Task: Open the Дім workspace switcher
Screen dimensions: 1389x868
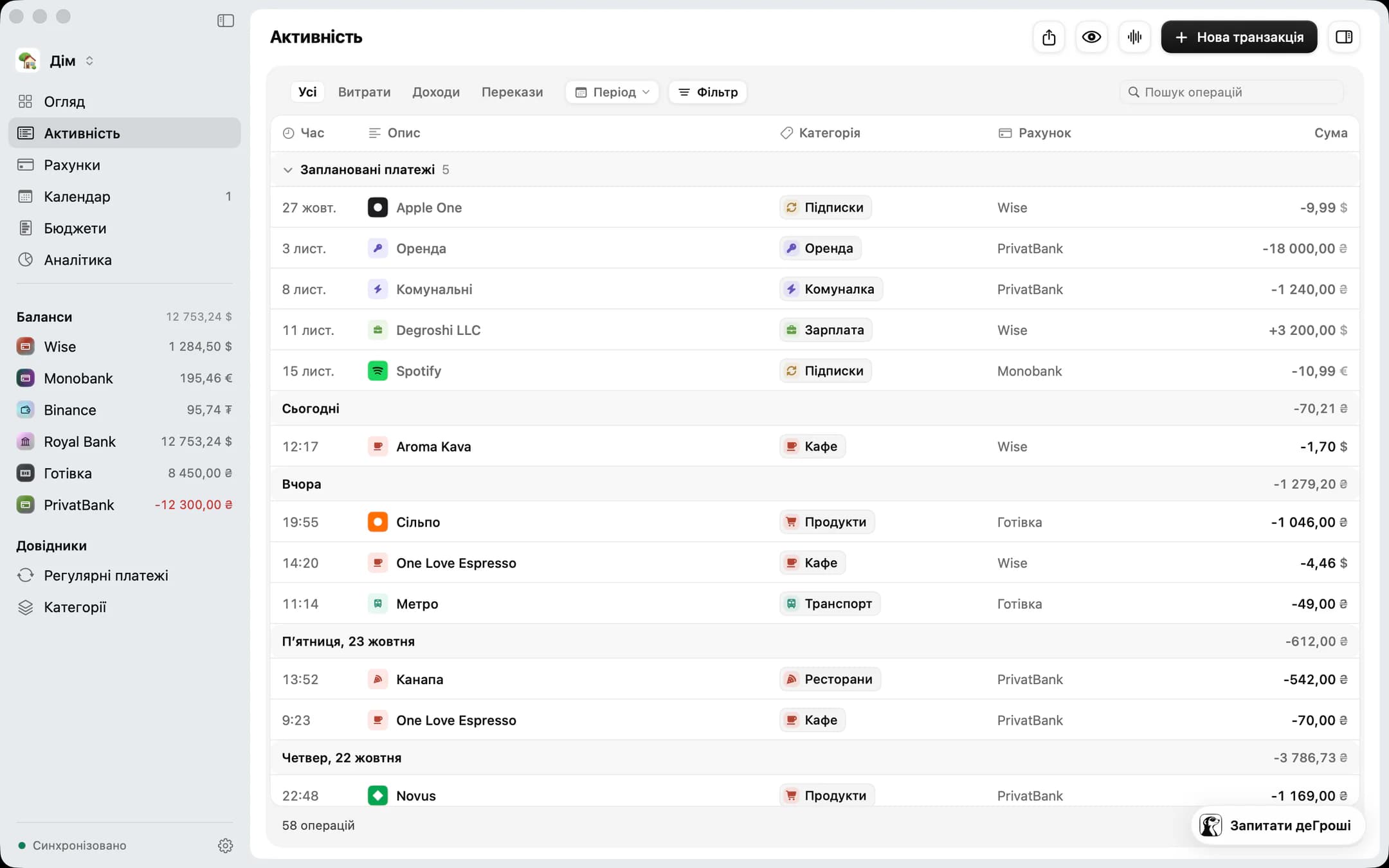Action: [55, 61]
